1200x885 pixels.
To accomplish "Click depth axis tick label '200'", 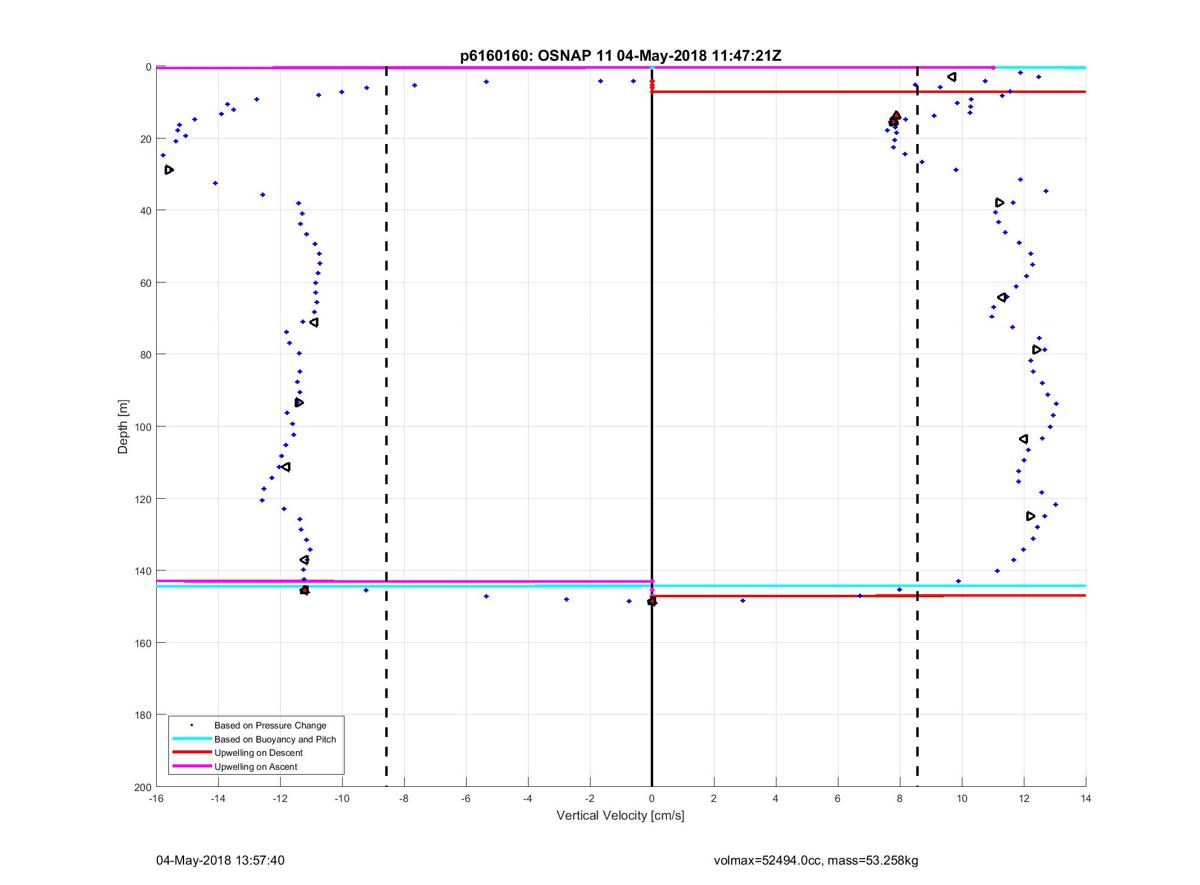I will pyautogui.click(x=142, y=787).
